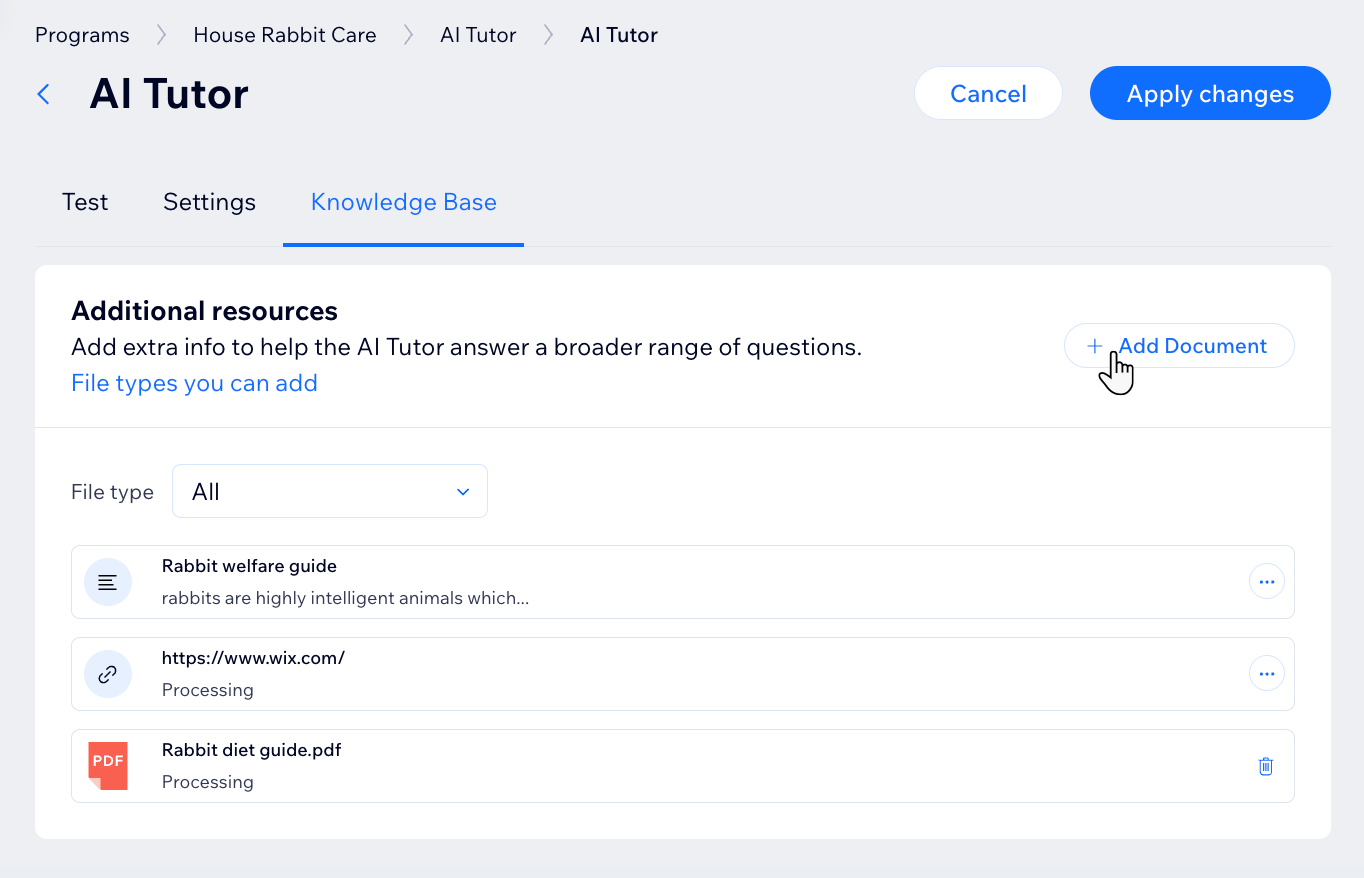Click the Processing status under the wix.com entry
Screen dimensions: 1364x878
[x=208, y=689]
